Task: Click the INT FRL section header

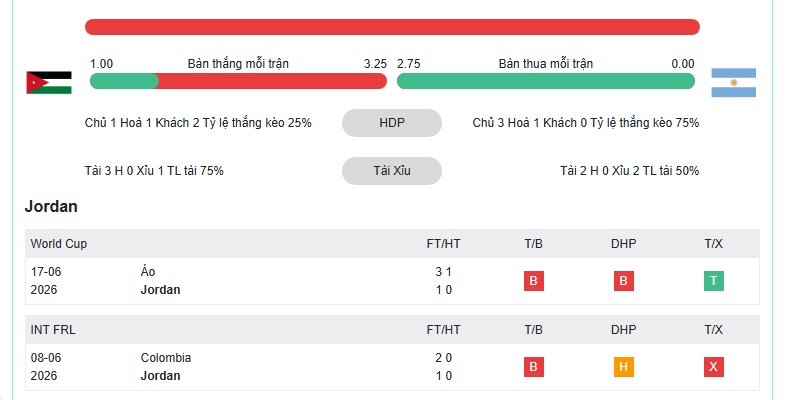Action: pyautogui.click(x=392, y=330)
